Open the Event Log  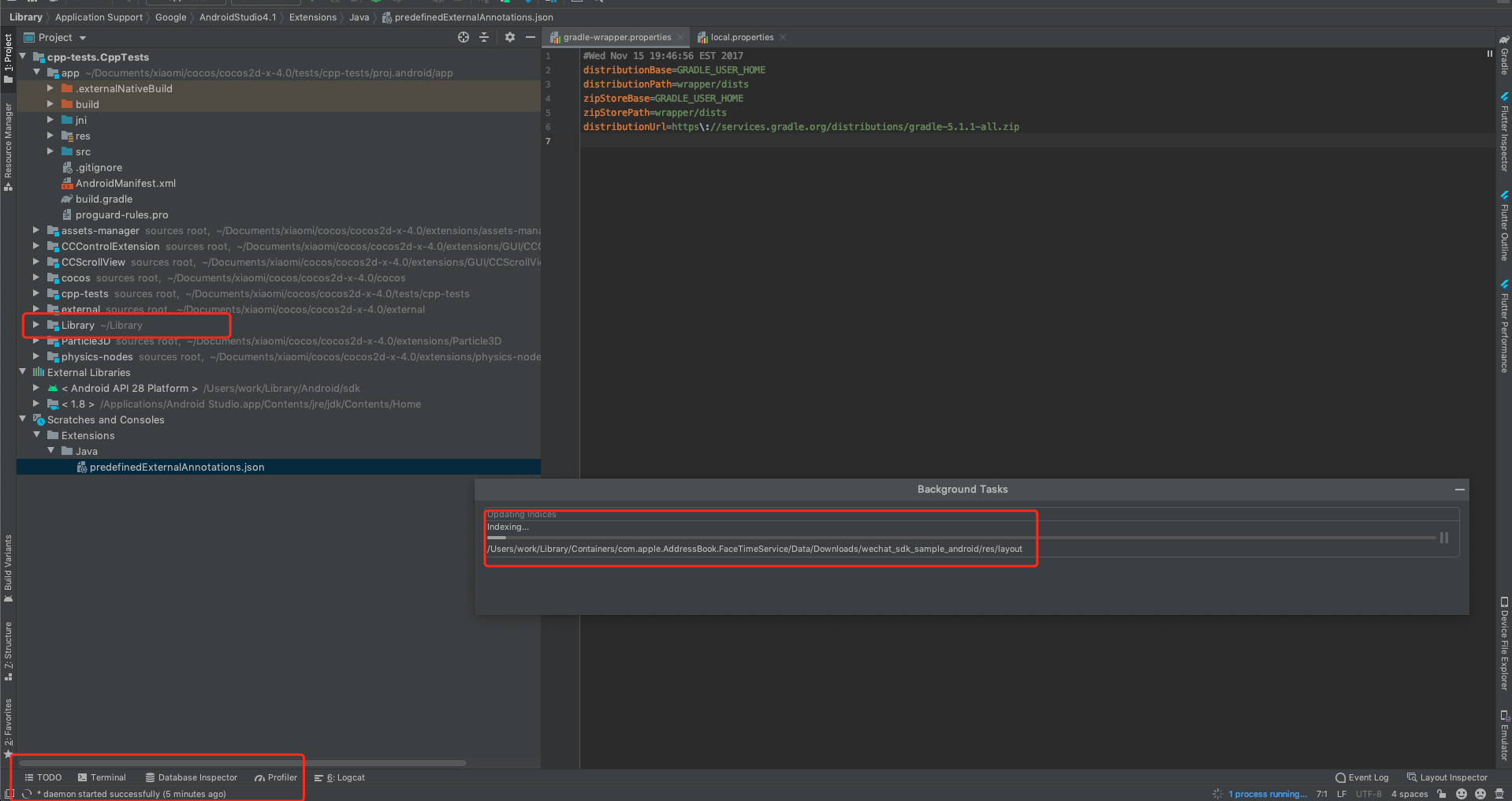[x=1361, y=777]
